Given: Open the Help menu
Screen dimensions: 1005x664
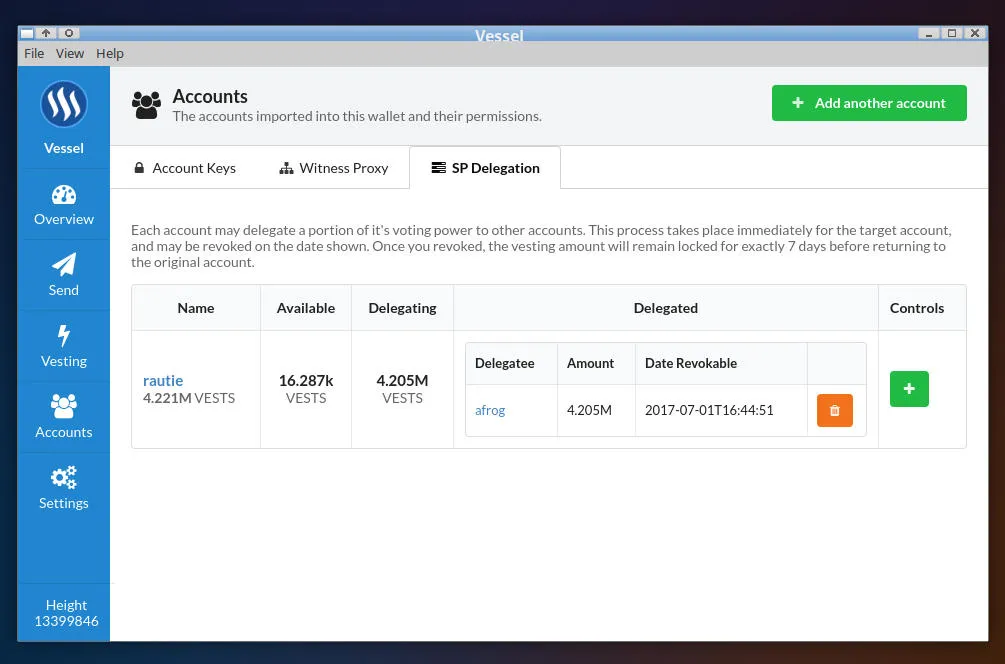Looking at the screenshot, I should click(110, 54).
